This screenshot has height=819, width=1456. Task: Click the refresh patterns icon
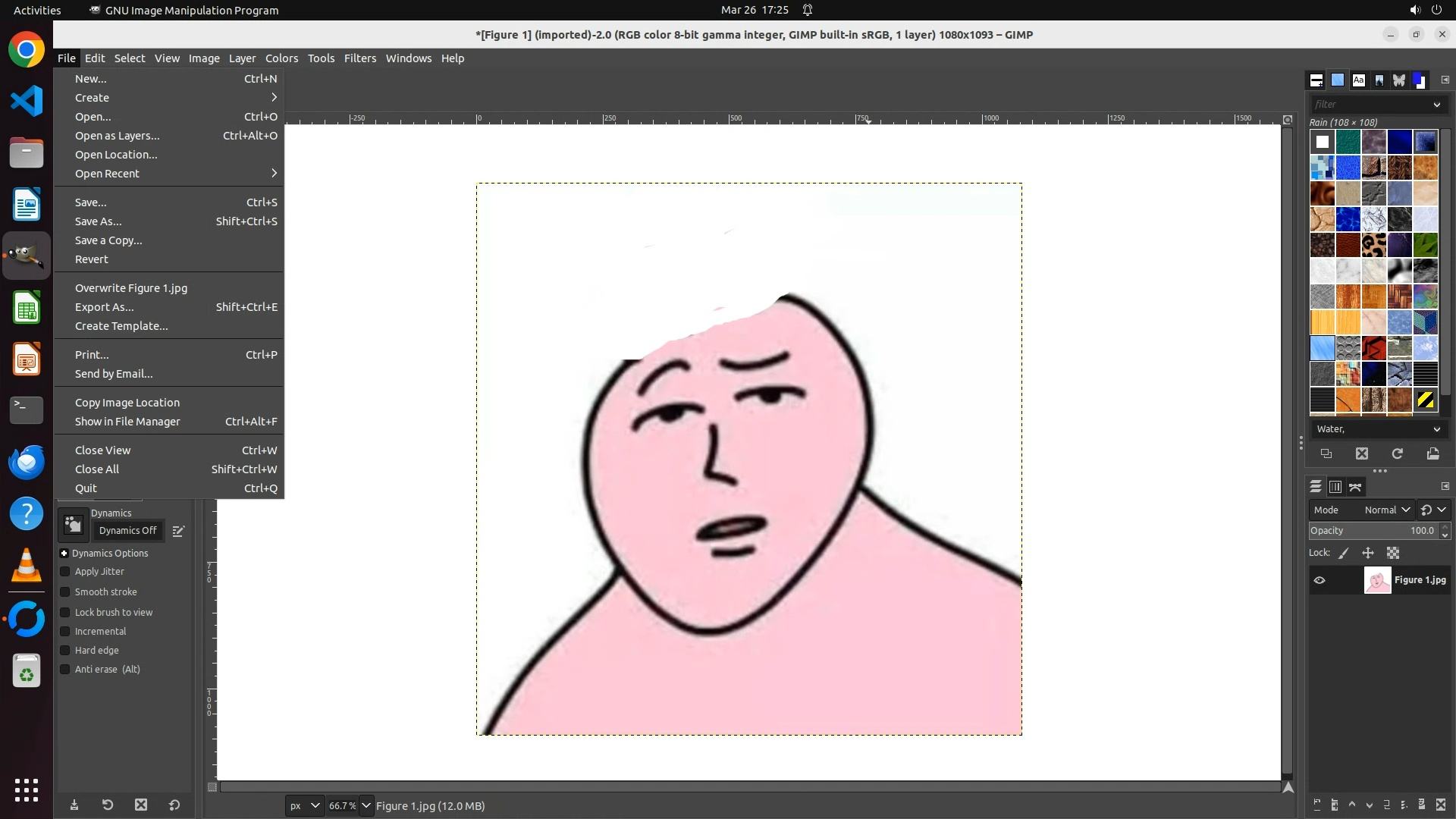(x=1397, y=453)
